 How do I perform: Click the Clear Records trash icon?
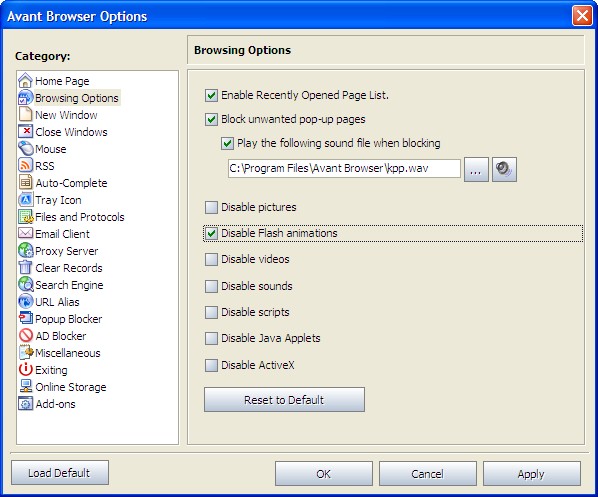pos(25,267)
